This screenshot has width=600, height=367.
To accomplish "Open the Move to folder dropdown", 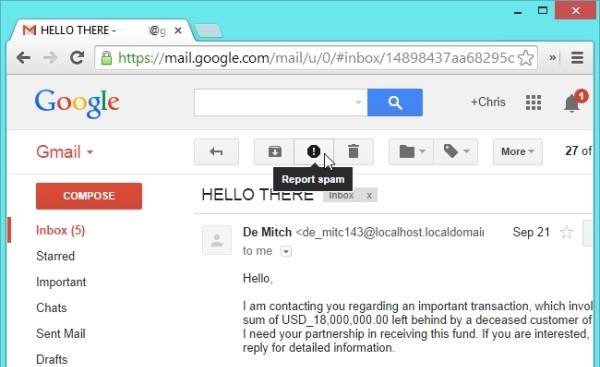I will click(x=411, y=152).
